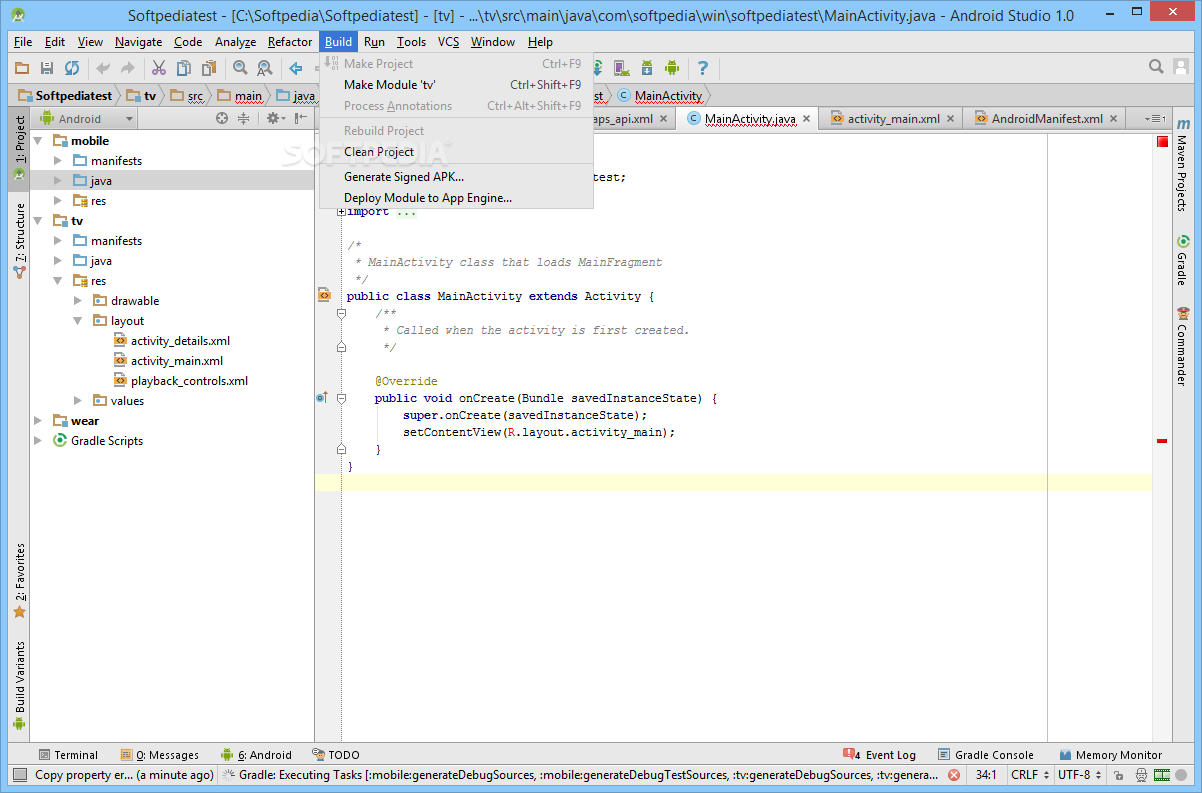Screen dimensions: 1202x793
Task: Open the TODO tool window
Action: tap(335, 755)
